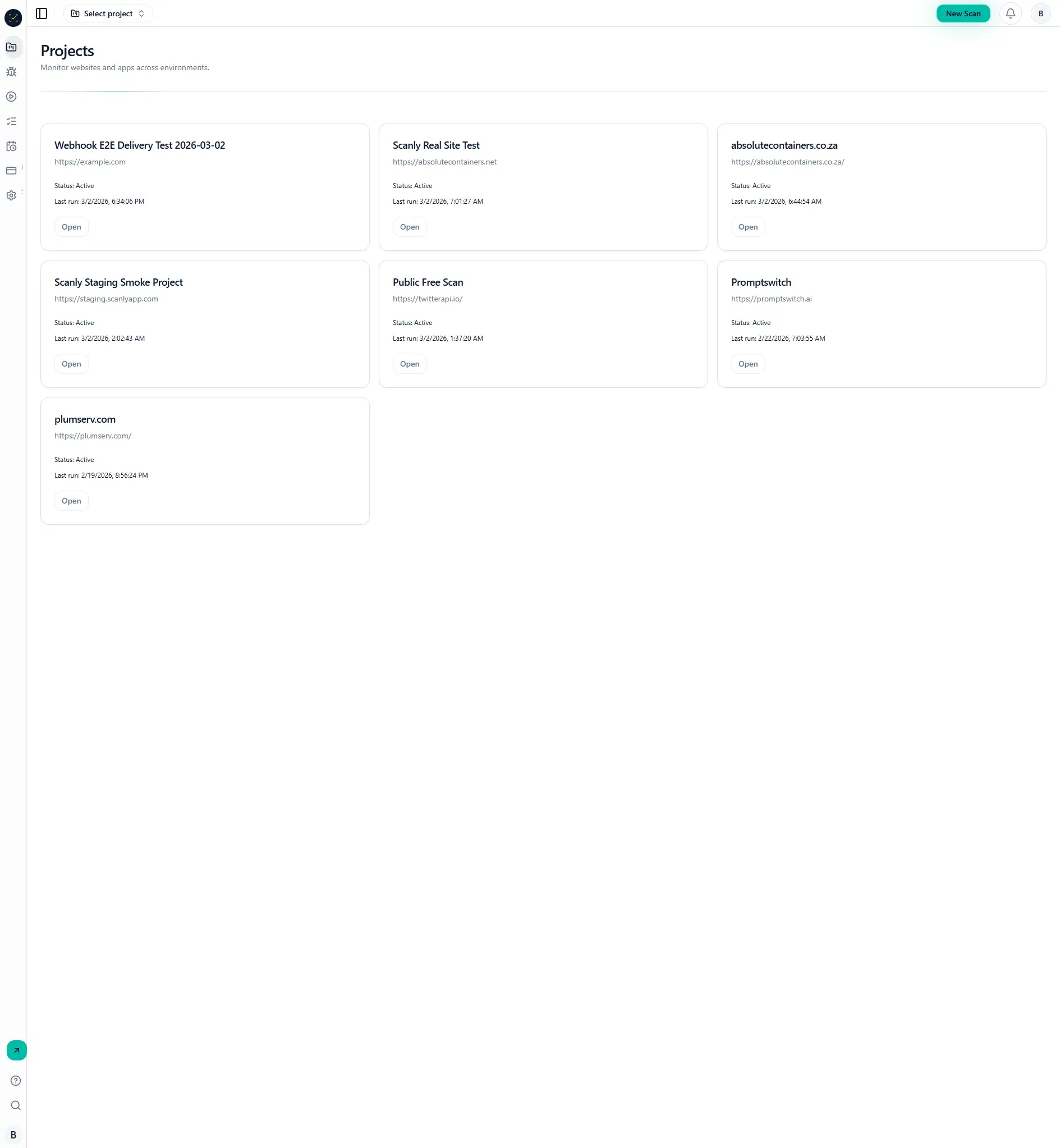Viewport: 1060px width, 1148px height.
Task: Open the Projects section in the sidebar
Action: [x=11, y=47]
